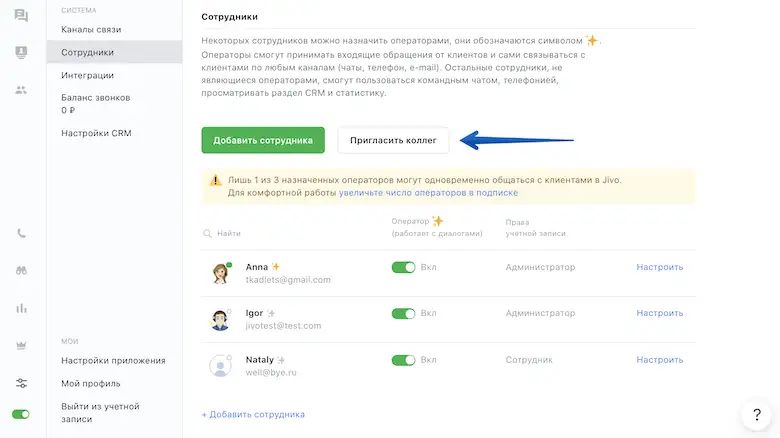The image size is (780, 438).
Task: Open the settings sliders icon
Action: click(21, 383)
